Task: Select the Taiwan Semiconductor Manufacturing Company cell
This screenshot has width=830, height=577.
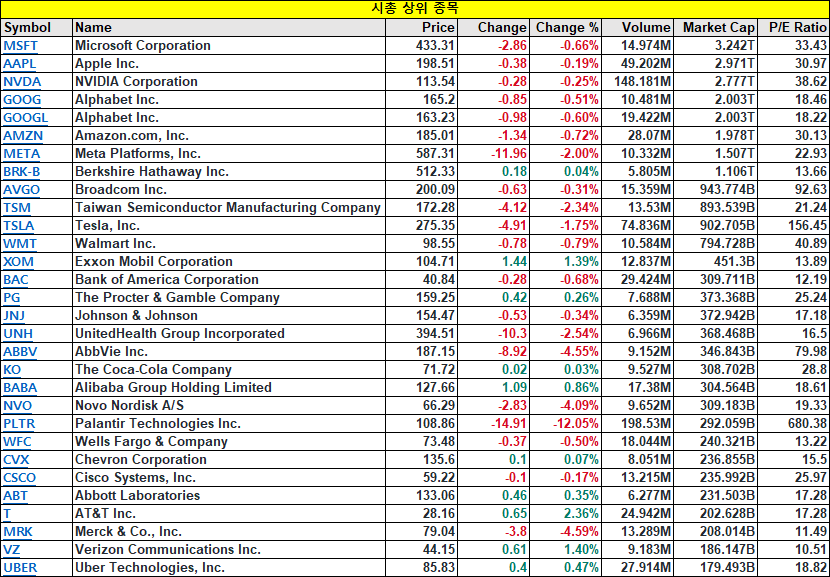Action: pos(229,208)
